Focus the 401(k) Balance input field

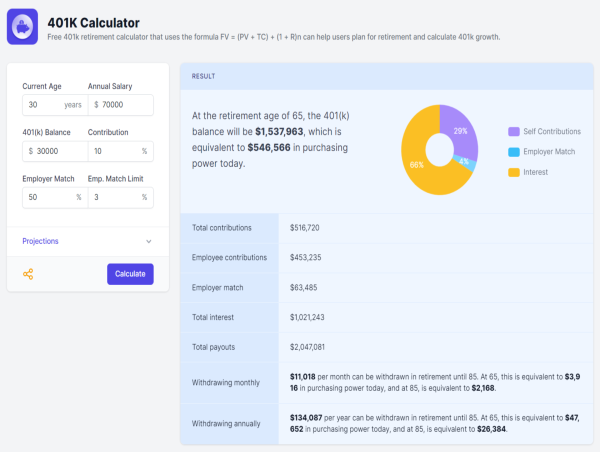coord(55,151)
